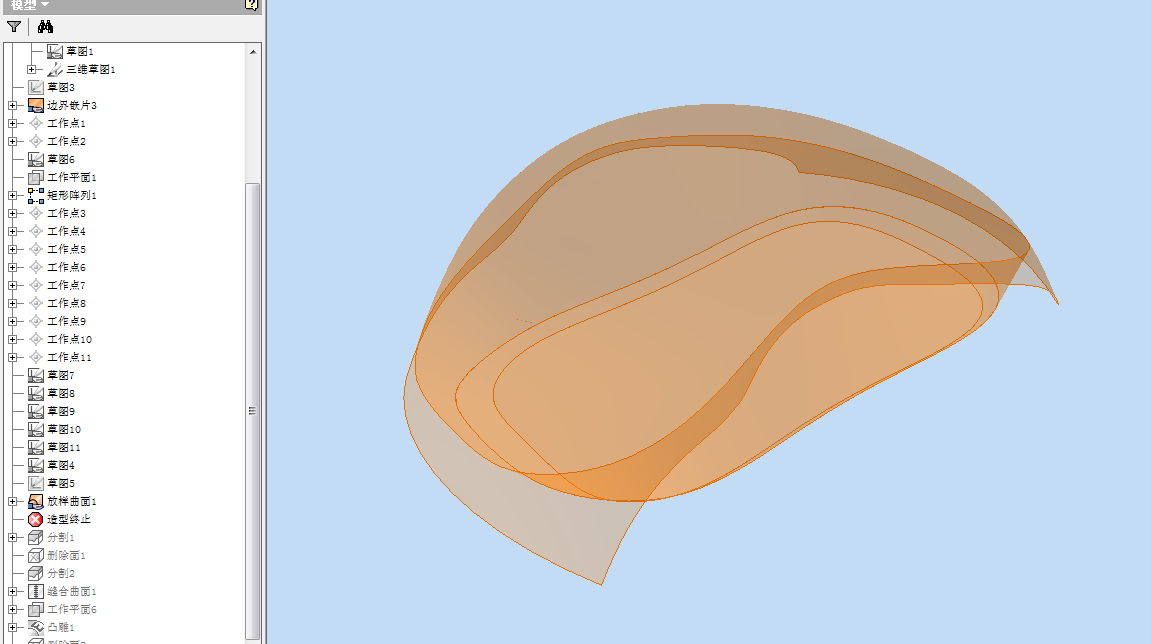The image size is (1151, 644).
Task: Expand the 工作点5 tree node
Action: (x=12, y=250)
